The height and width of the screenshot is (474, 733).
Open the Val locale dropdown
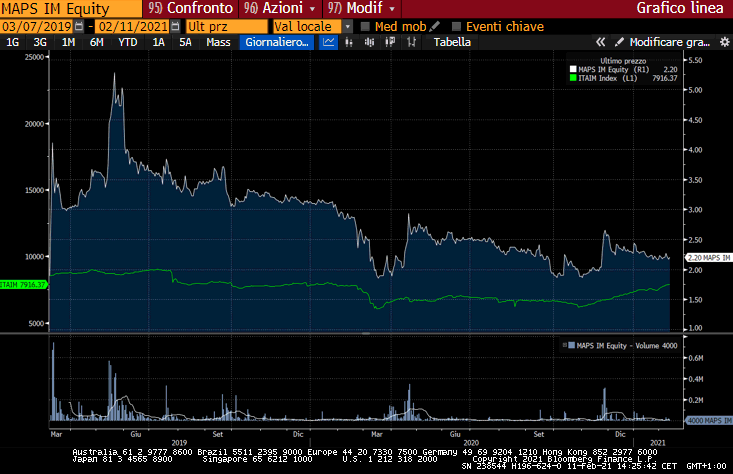tap(347, 27)
